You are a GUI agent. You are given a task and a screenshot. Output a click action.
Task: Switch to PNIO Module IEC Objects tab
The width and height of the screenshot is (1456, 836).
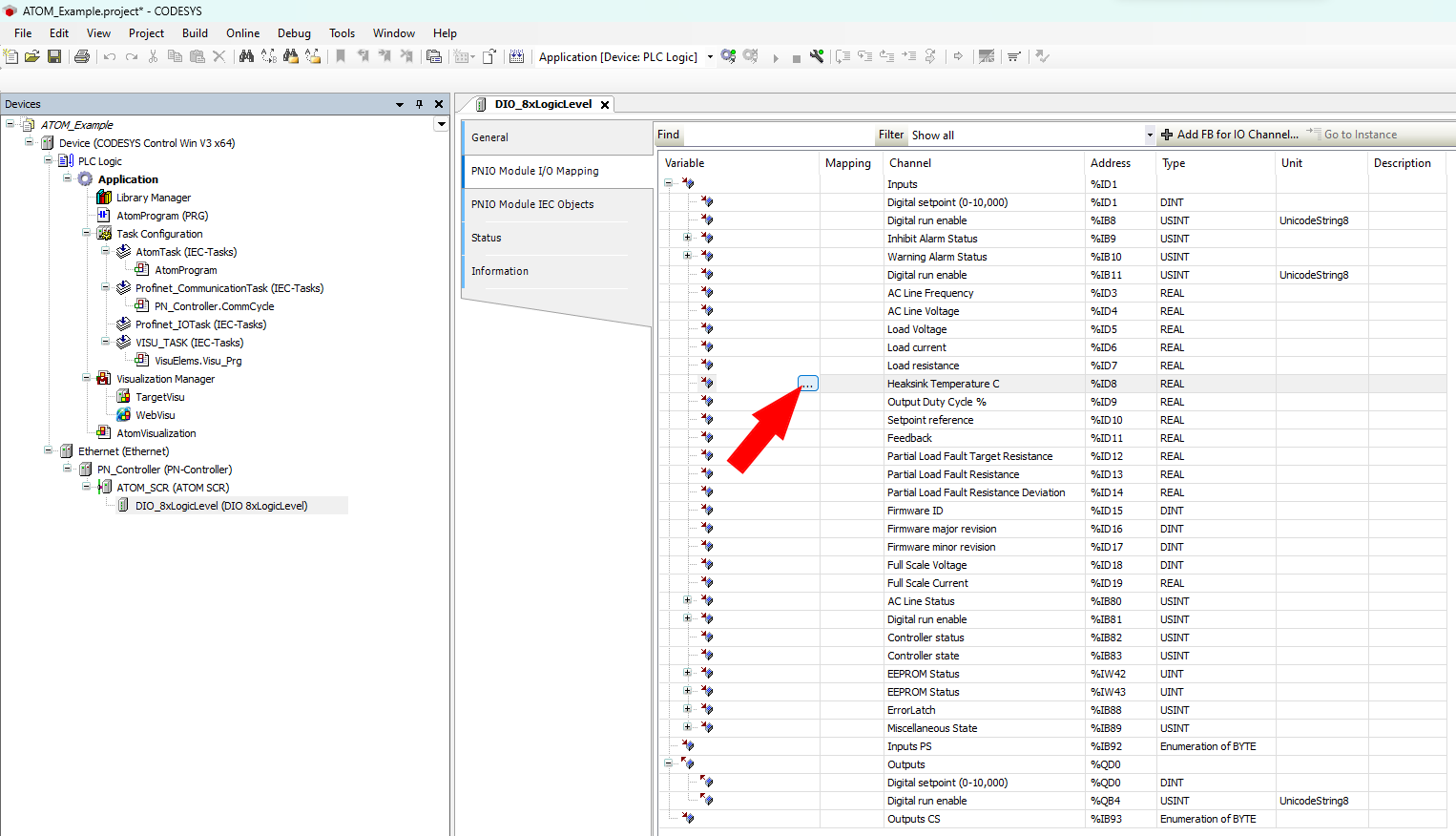tap(532, 204)
